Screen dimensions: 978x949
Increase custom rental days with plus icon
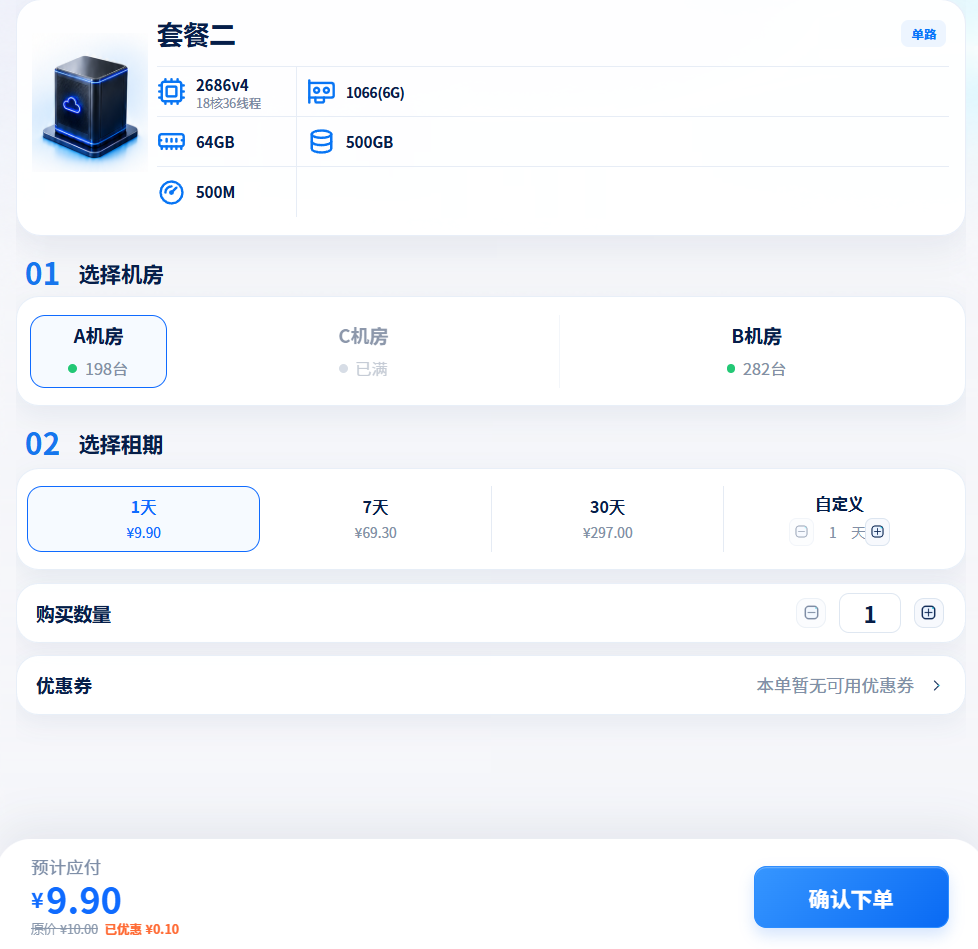(x=878, y=532)
